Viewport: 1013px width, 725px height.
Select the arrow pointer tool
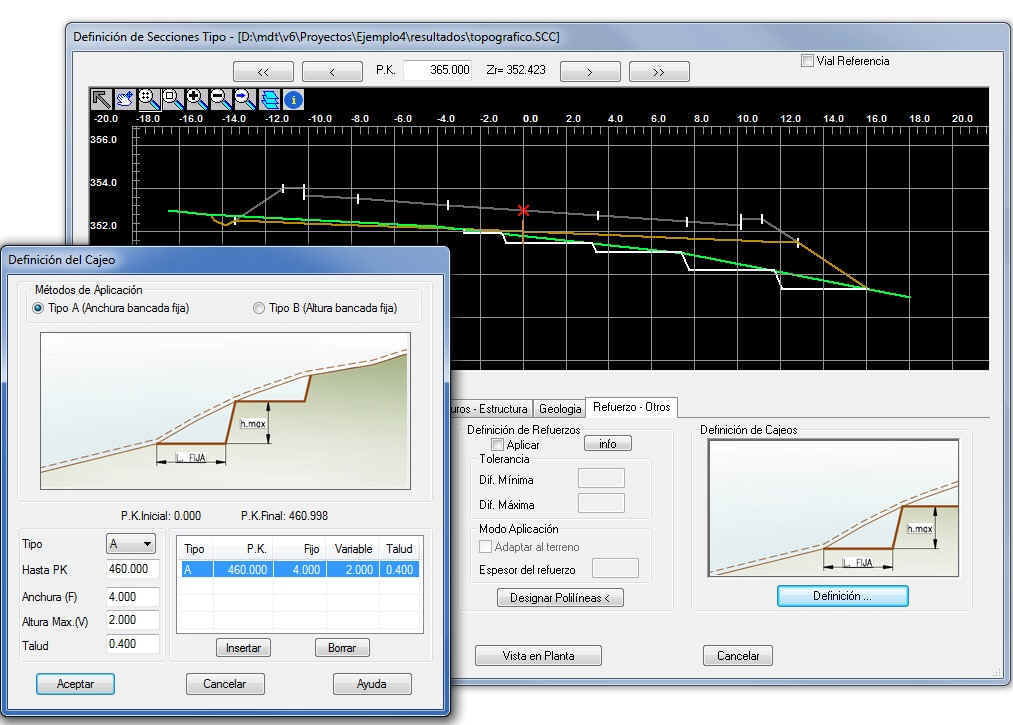coord(101,99)
